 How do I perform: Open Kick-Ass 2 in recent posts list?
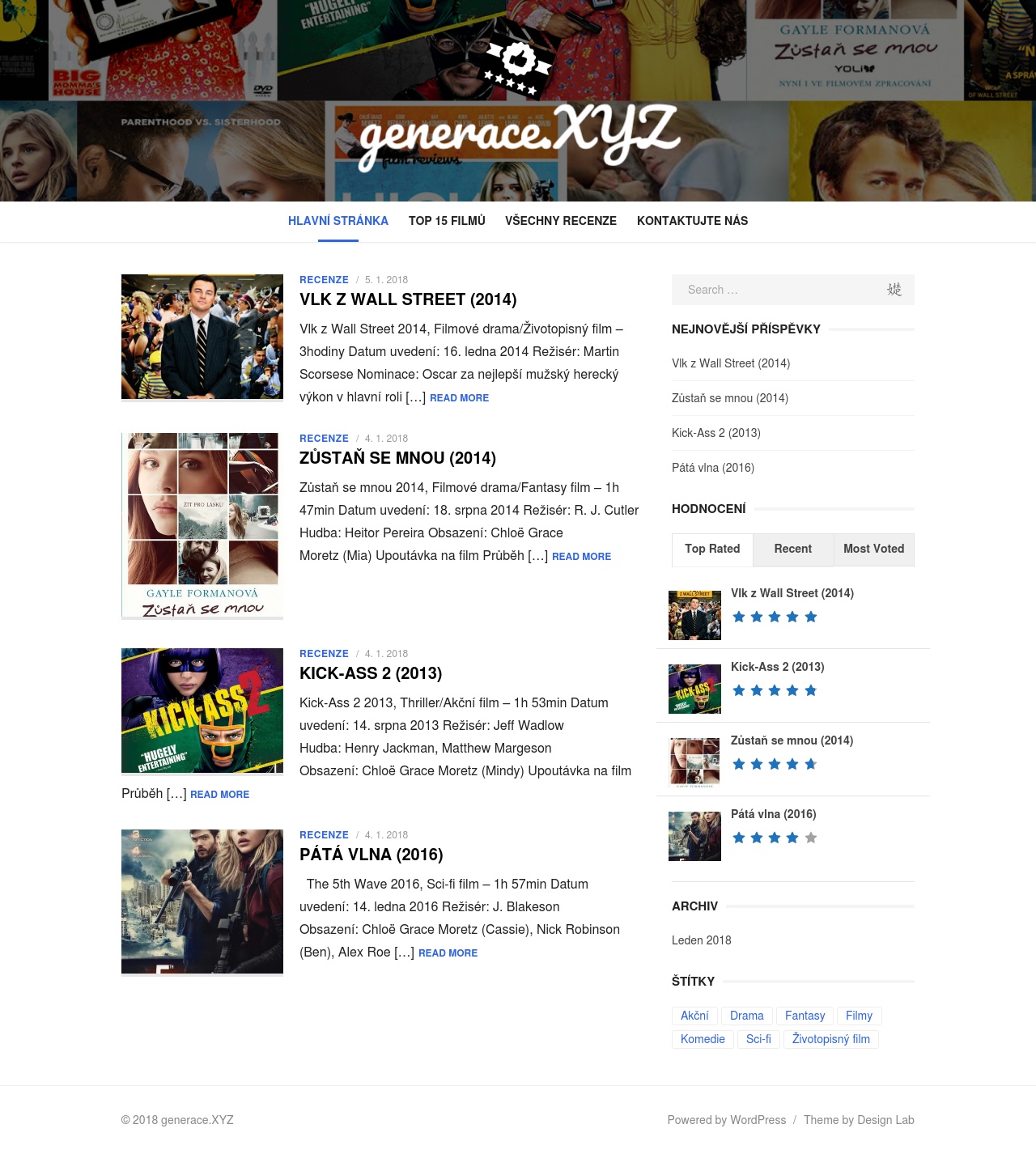pos(716,433)
